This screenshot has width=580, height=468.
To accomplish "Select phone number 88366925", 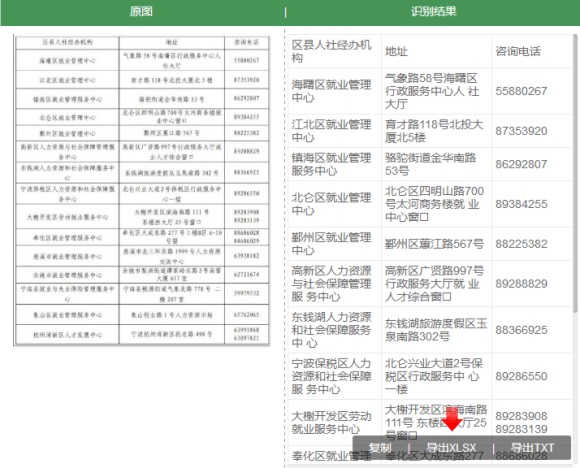I will (521, 330).
